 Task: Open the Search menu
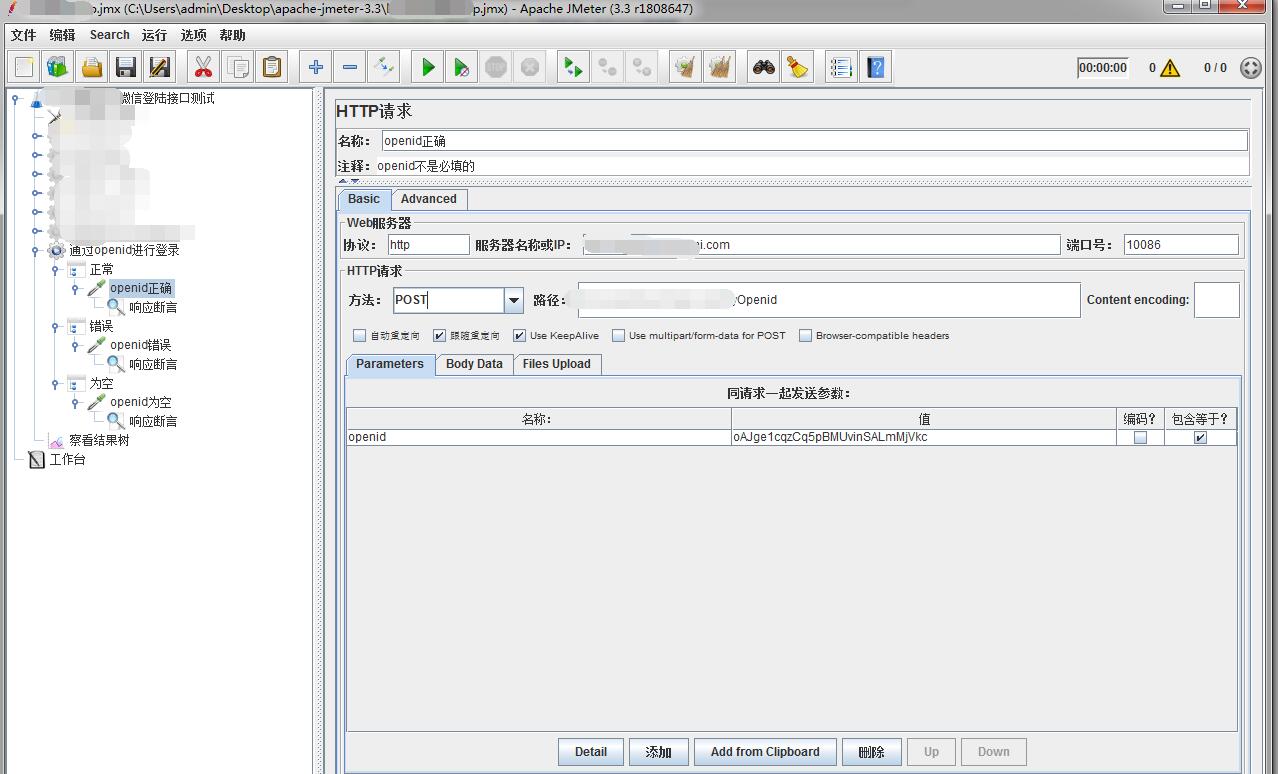(110, 35)
